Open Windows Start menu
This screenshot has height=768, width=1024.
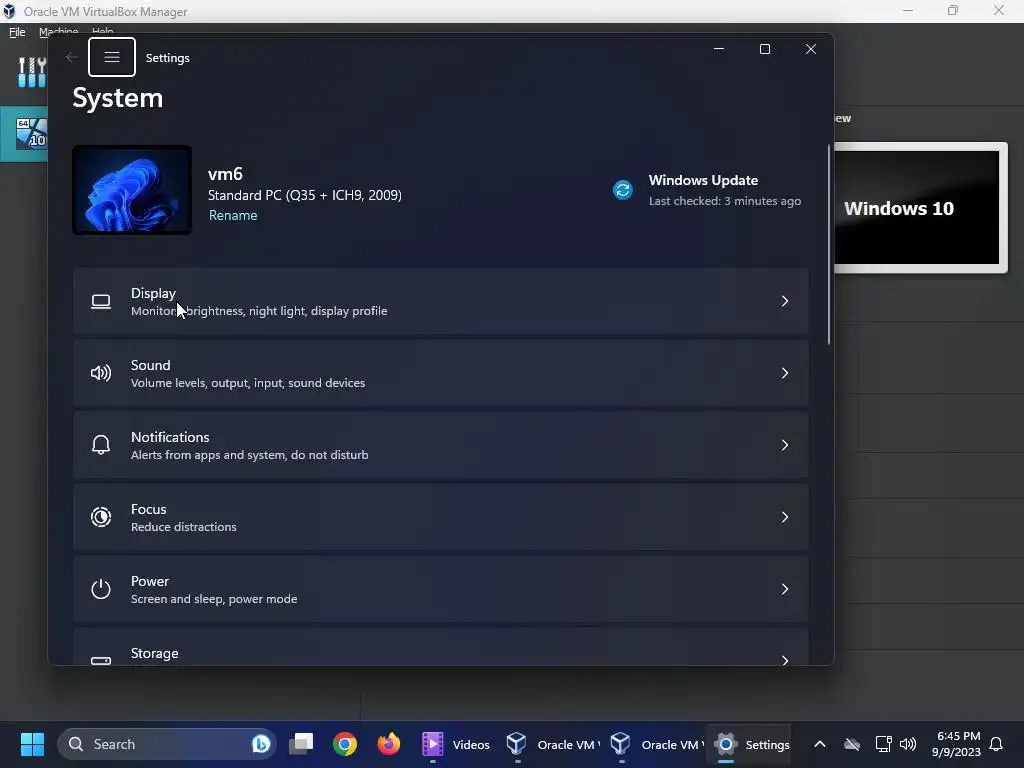point(32,744)
